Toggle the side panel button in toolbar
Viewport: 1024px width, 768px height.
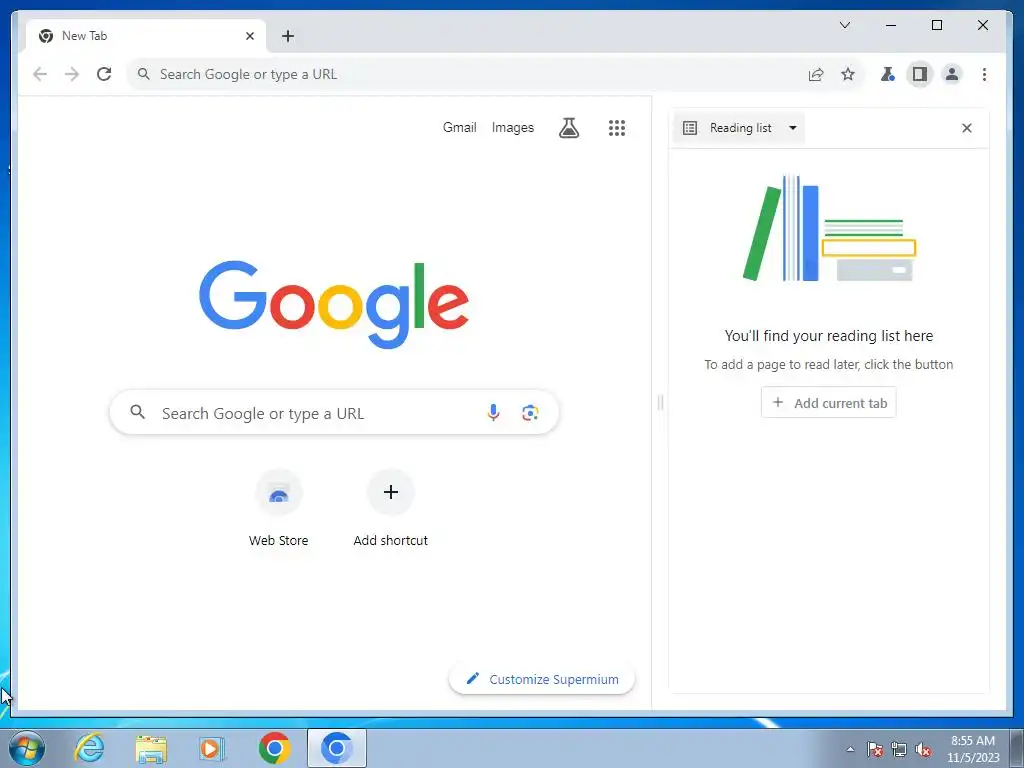(920, 74)
